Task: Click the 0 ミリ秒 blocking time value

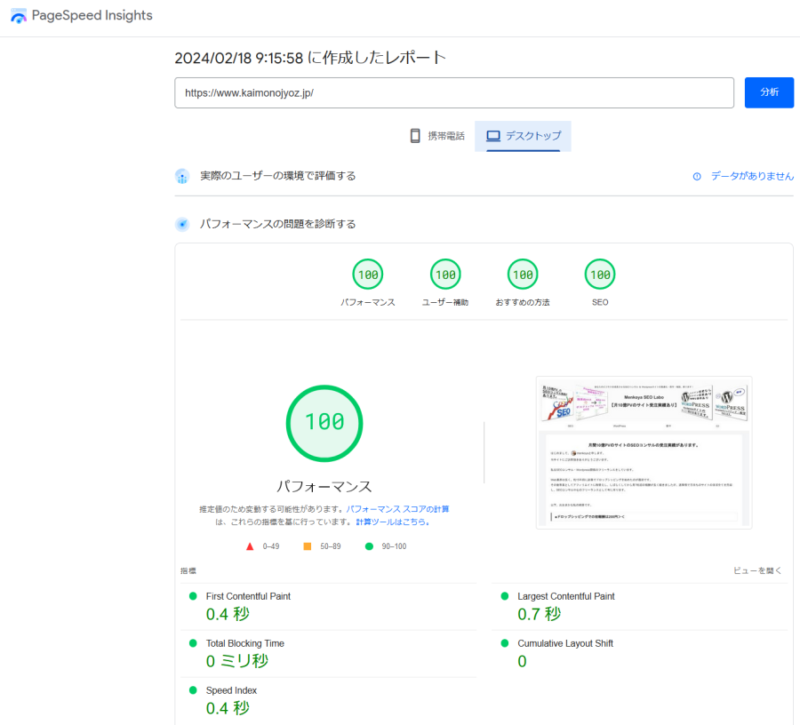Action: 237,661
